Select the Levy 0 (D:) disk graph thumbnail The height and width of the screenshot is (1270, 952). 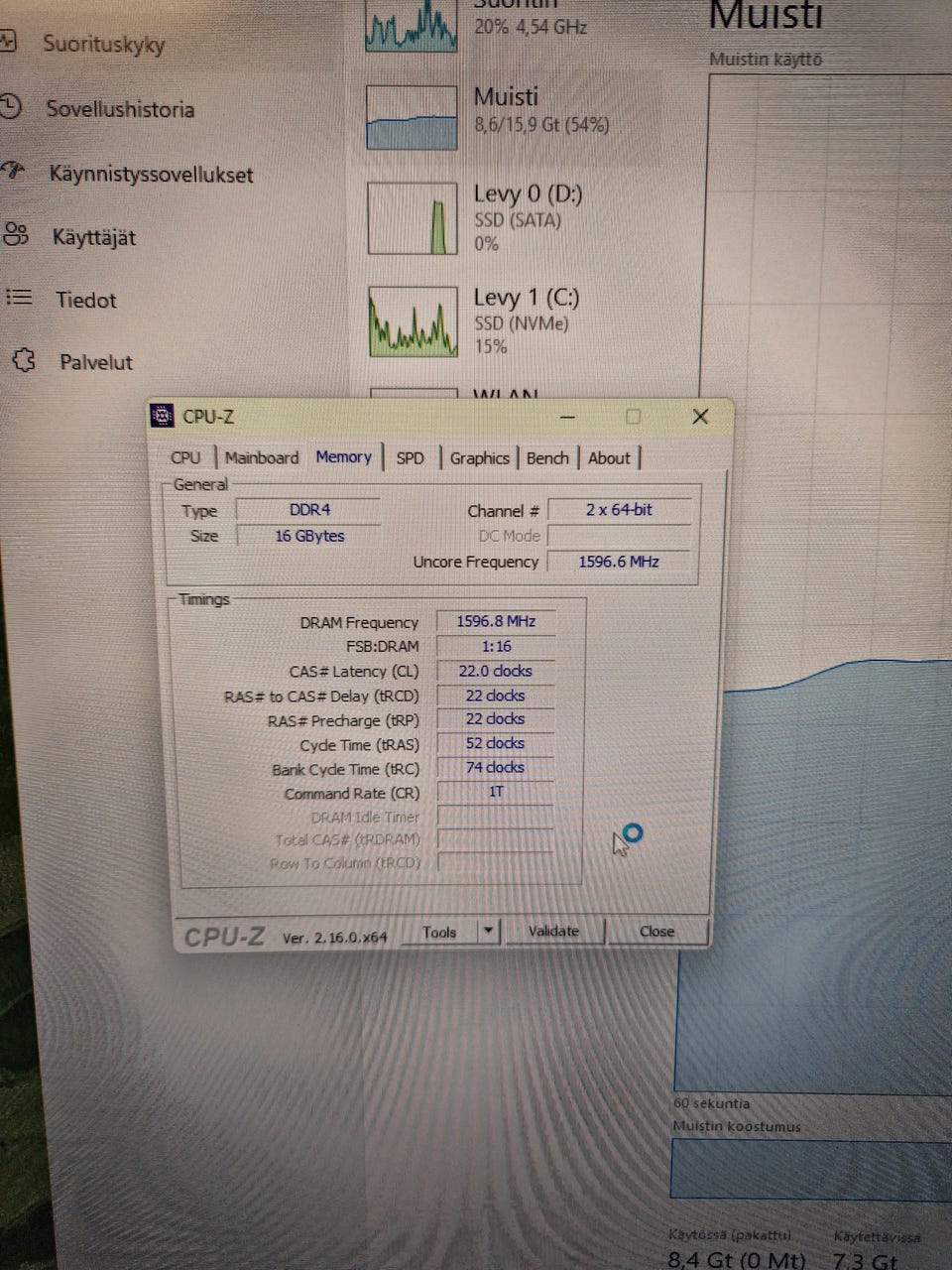coord(412,218)
